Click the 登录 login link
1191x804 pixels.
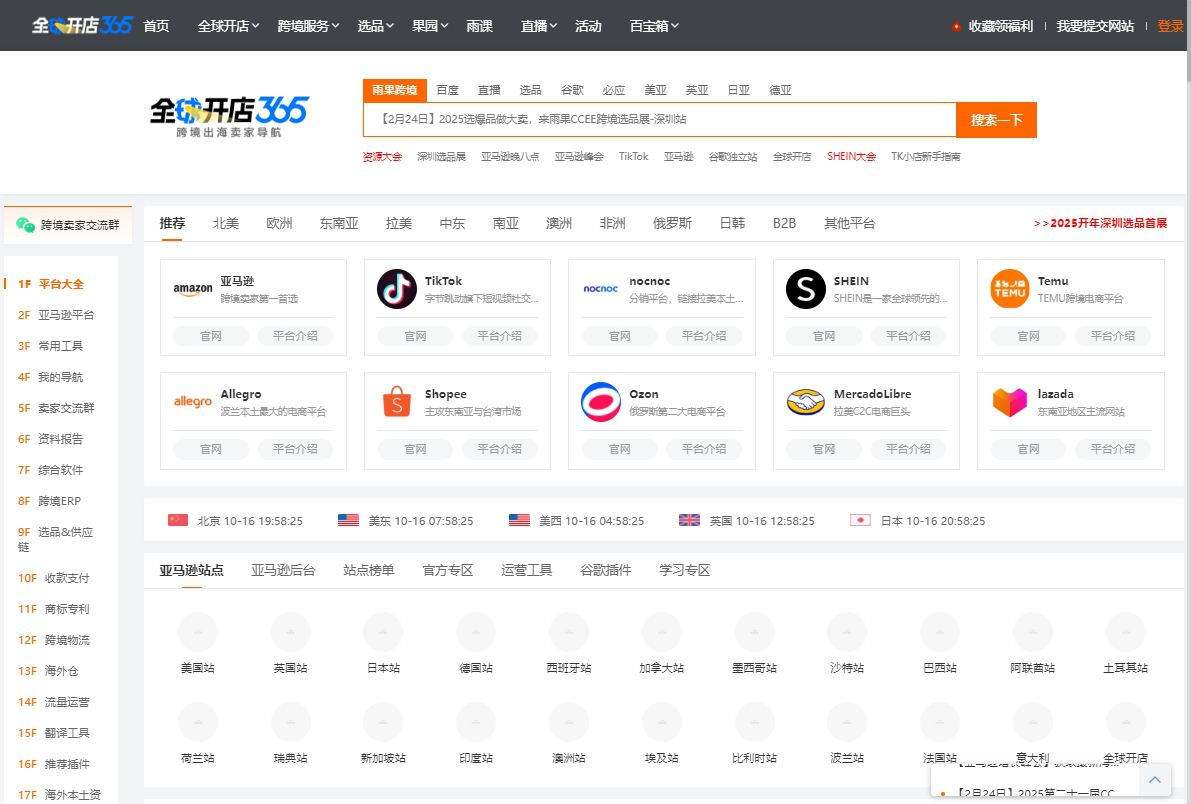click(x=1170, y=26)
